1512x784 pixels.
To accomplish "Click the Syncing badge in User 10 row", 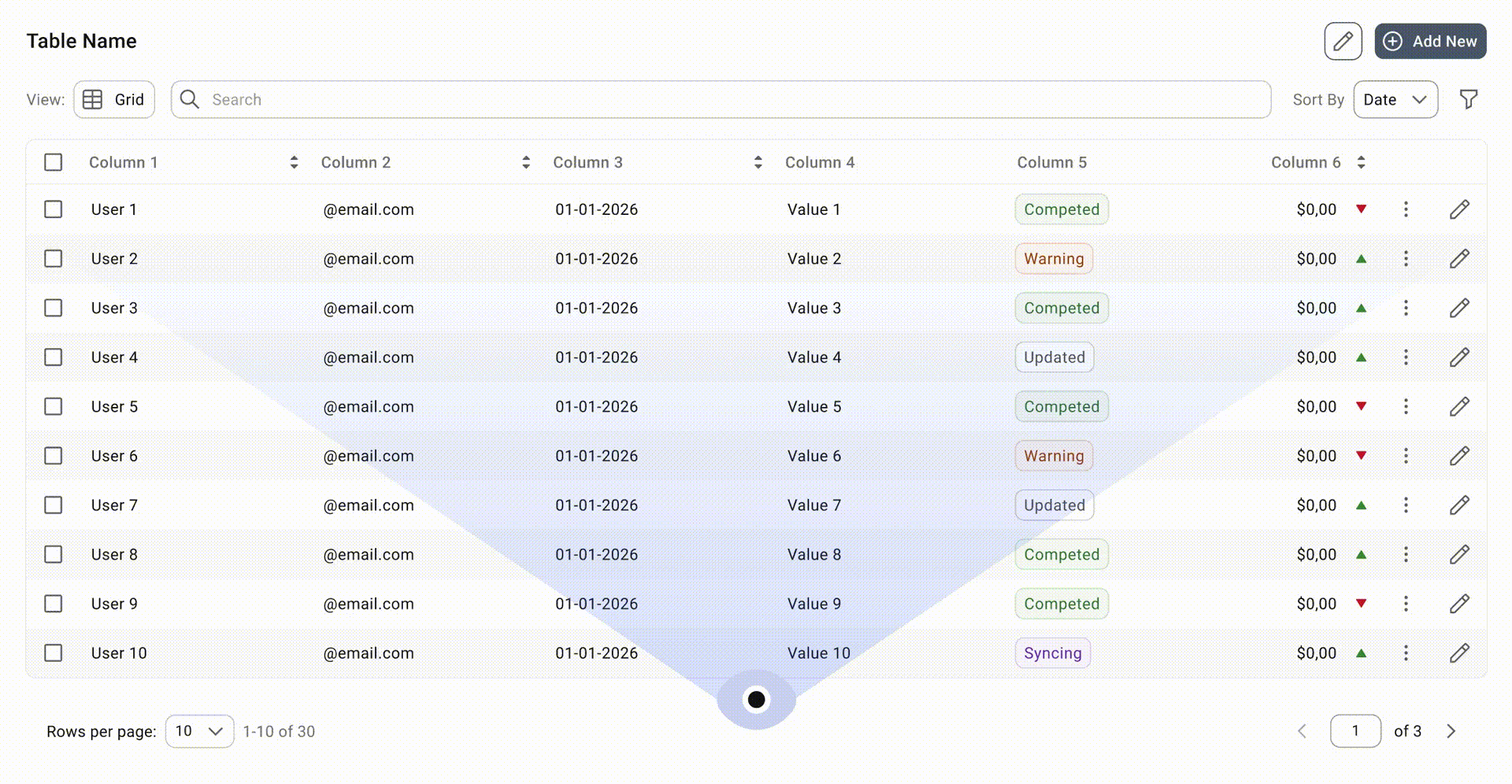I will coord(1053,653).
